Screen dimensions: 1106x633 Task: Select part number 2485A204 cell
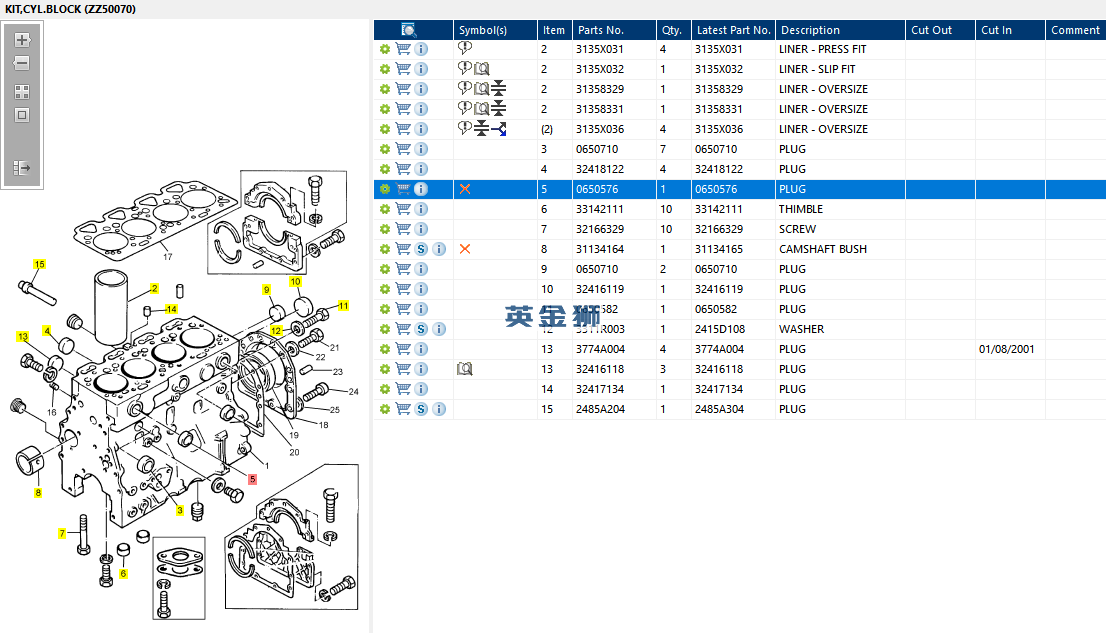pos(600,409)
